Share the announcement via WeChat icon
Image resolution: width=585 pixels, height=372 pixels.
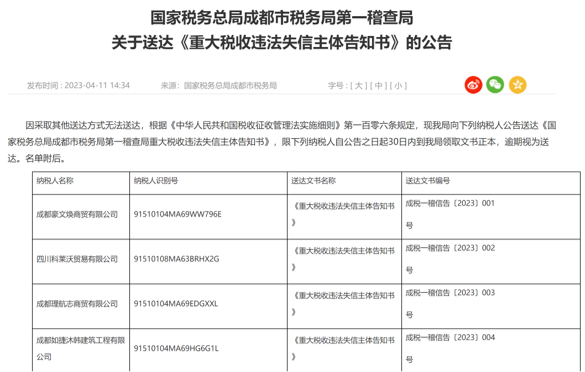495,85
